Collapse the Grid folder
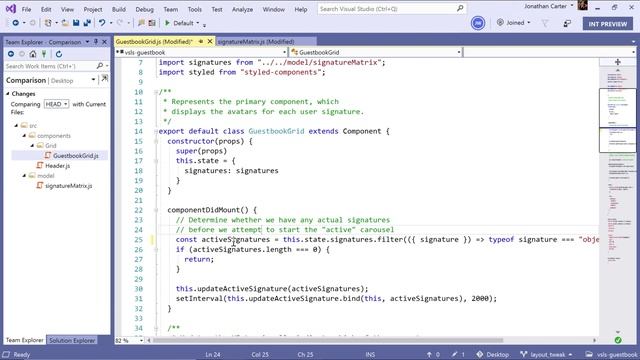The image size is (640, 360). [x=33, y=146]
